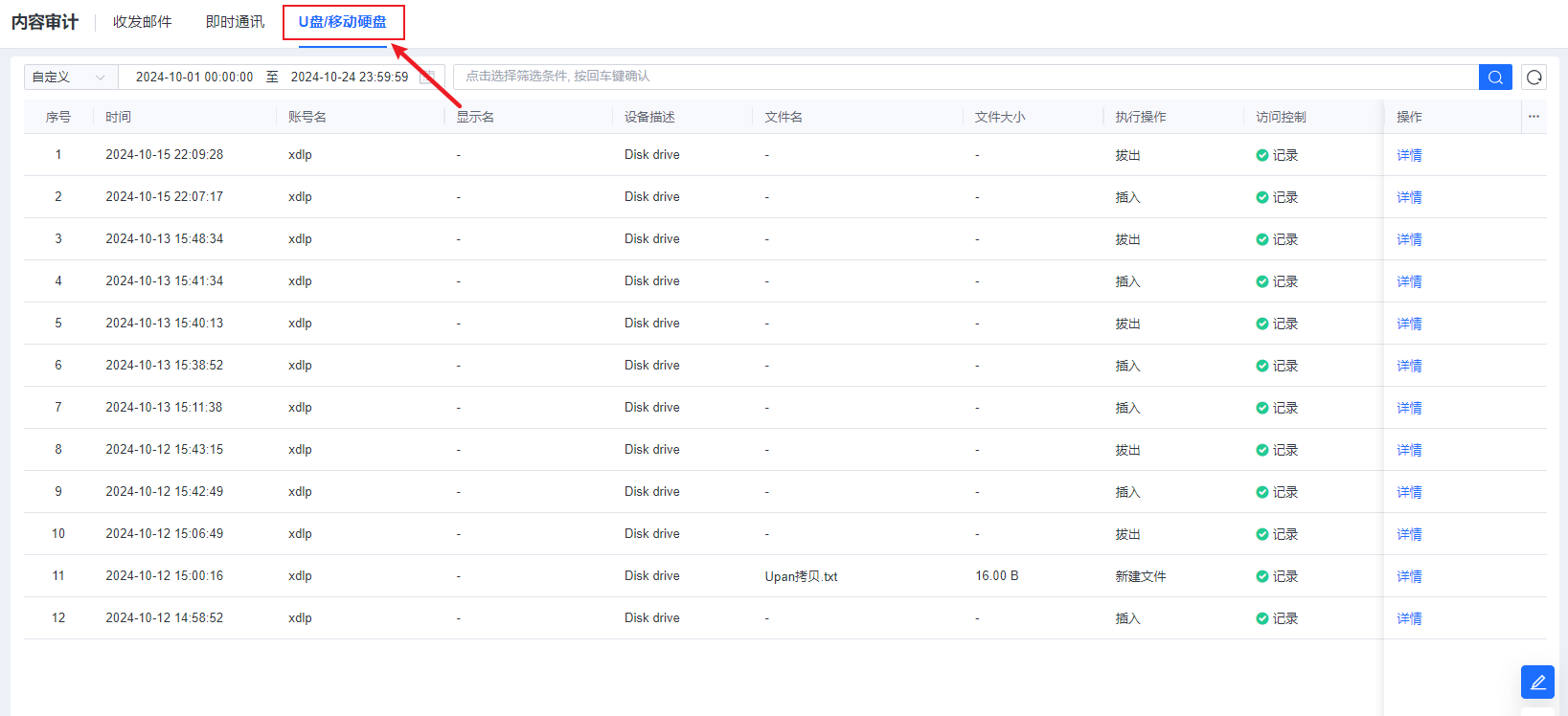The height and width of the screenshot is (716, 1568).
Task: Click the end date 2024-10-24 23:59:59 field
Action: click(x=349, y=77)
